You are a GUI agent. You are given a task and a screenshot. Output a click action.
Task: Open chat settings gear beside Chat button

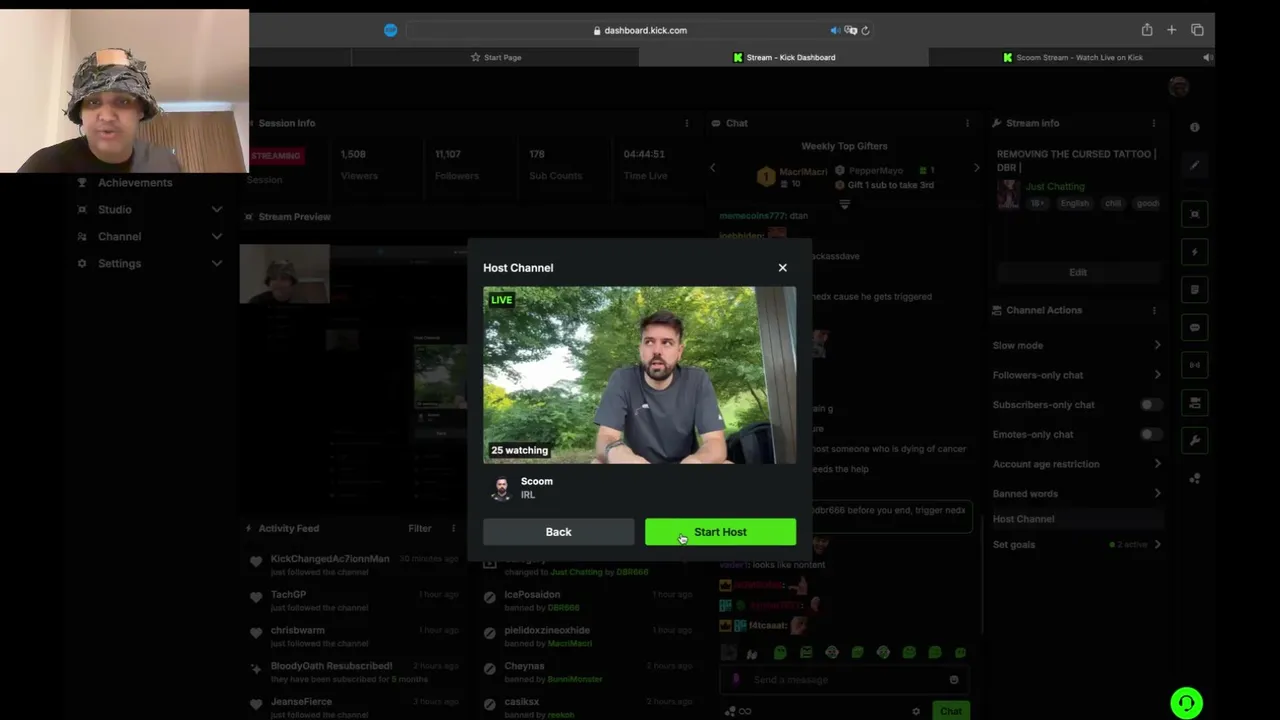pos(916,711)
